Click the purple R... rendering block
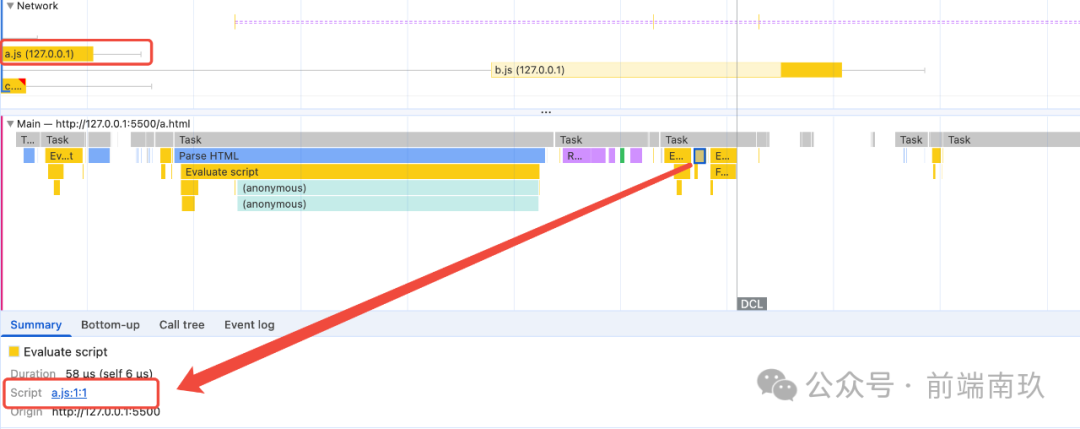1080x429 pixels. [575, 156]
